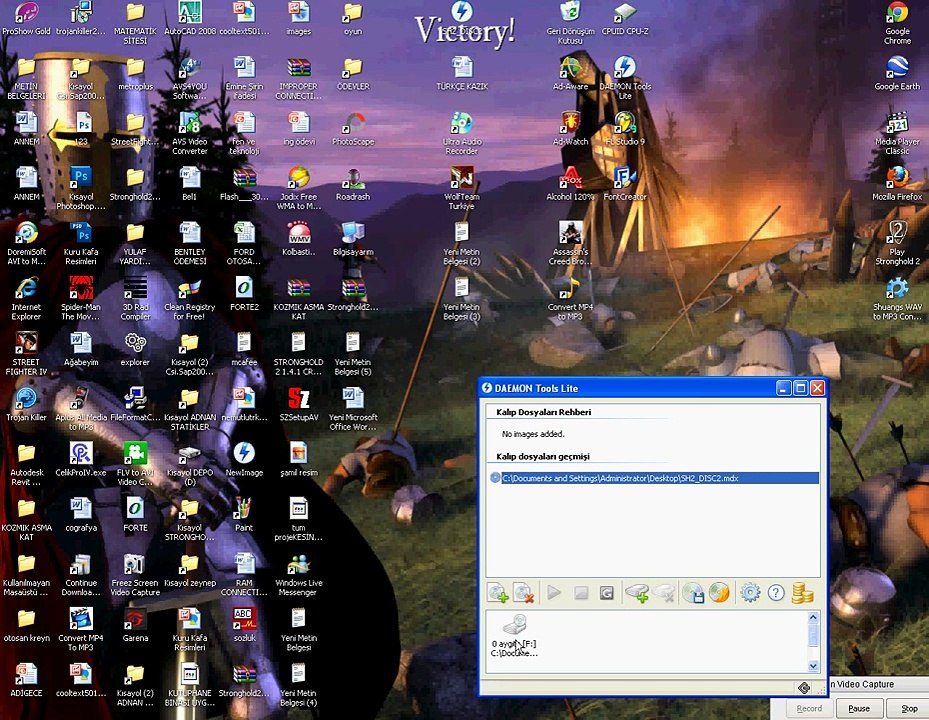Click the "No images added." text
The width and height of the screenshot is (929, 720).
[x=533, y=434]
